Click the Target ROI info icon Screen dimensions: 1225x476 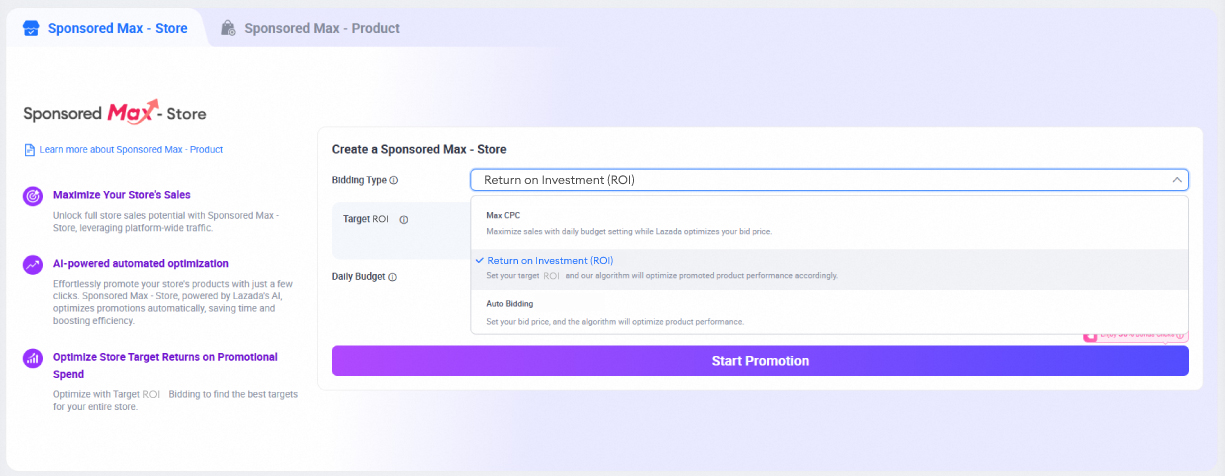[x=403, y=219]
